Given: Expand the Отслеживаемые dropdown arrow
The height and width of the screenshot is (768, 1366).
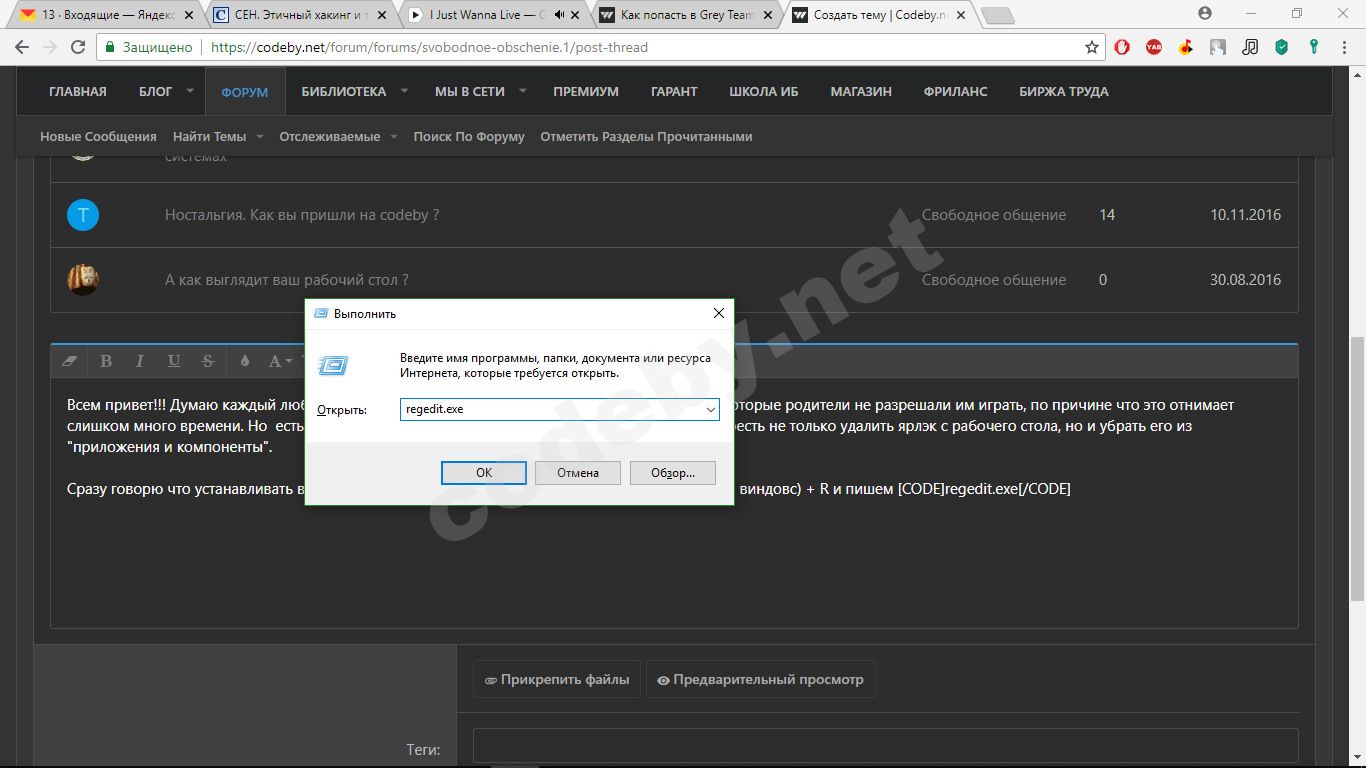Looking at the screenshot, I should [x=393, y=136].
